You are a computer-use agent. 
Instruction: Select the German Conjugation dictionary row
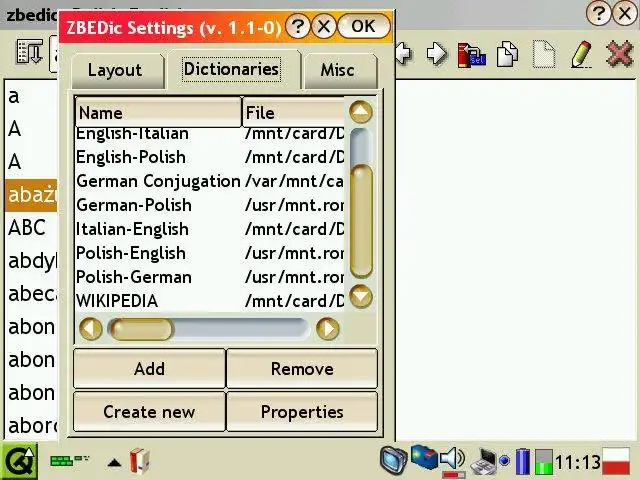click(x=210, y=181)
